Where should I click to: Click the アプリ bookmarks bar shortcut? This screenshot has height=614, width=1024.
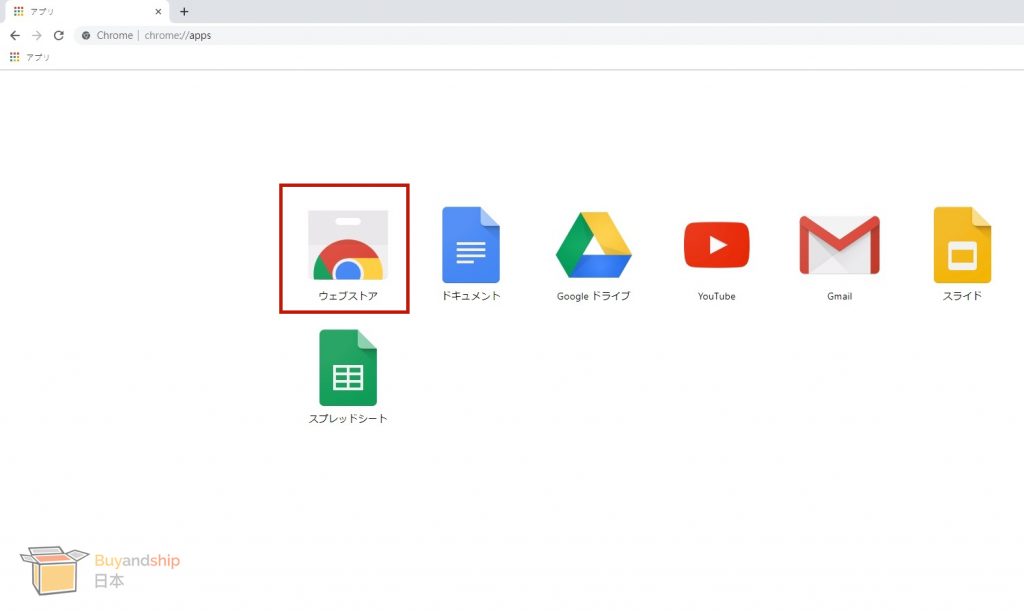coord(30,57)
